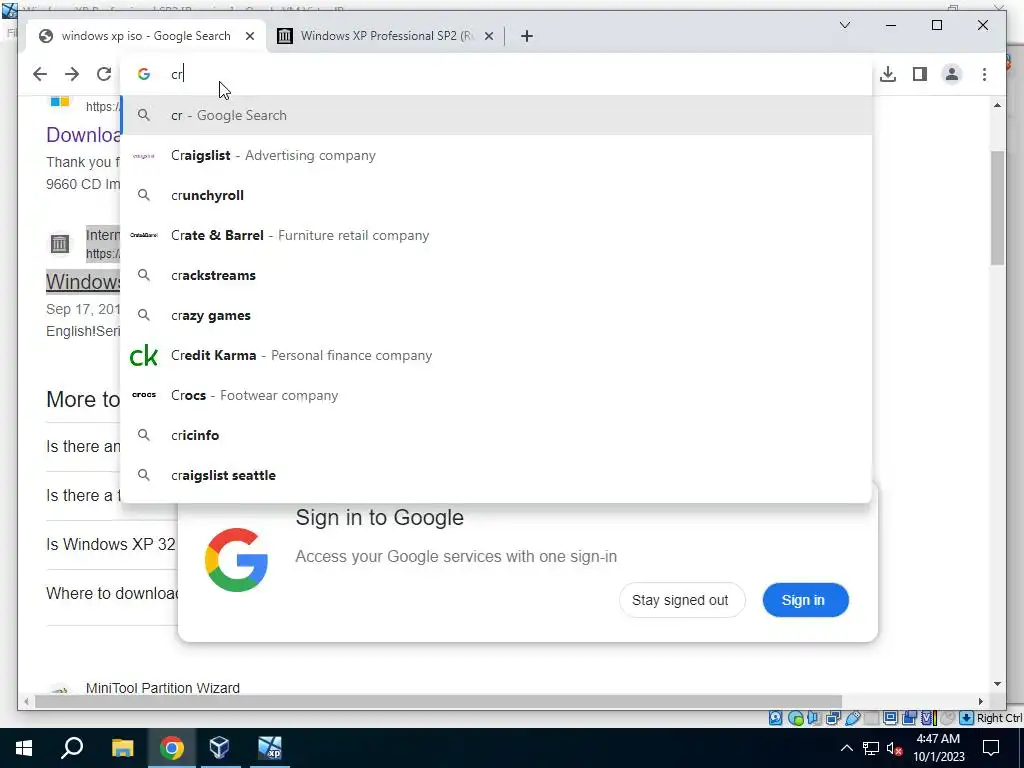Open taskbar Search magnifier

[x=72, y=748]
